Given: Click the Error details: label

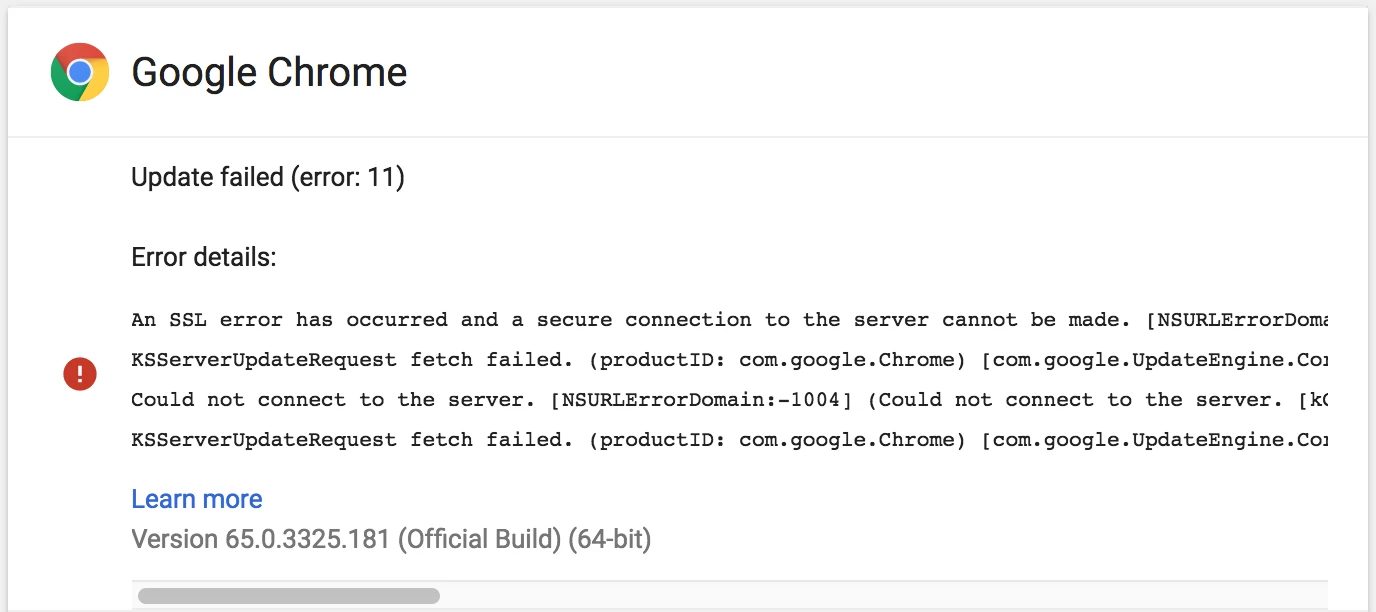Looking at the screenshot, I should (204, 257).
